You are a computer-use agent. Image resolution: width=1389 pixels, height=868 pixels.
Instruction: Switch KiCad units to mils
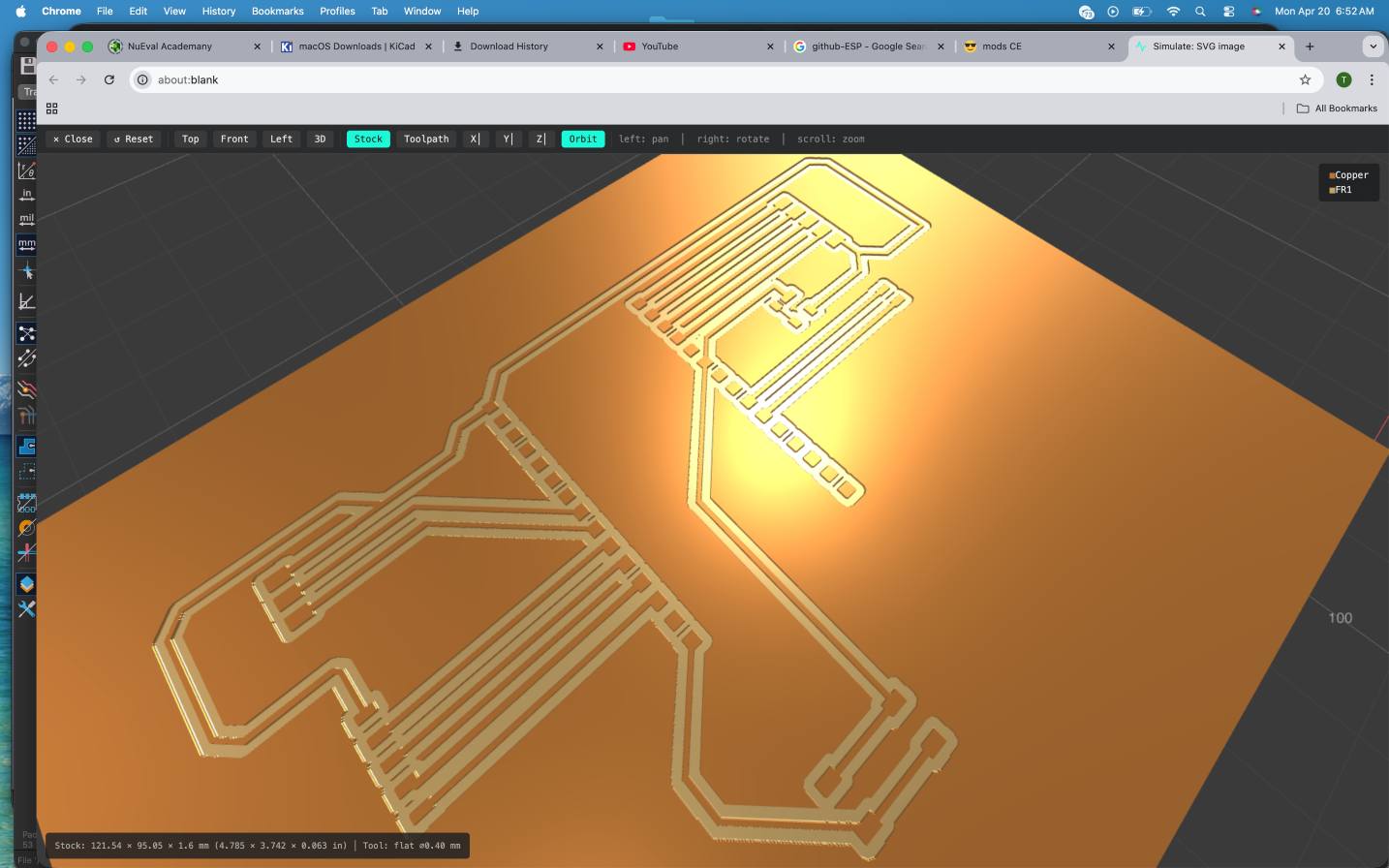[x=27, y=220]
